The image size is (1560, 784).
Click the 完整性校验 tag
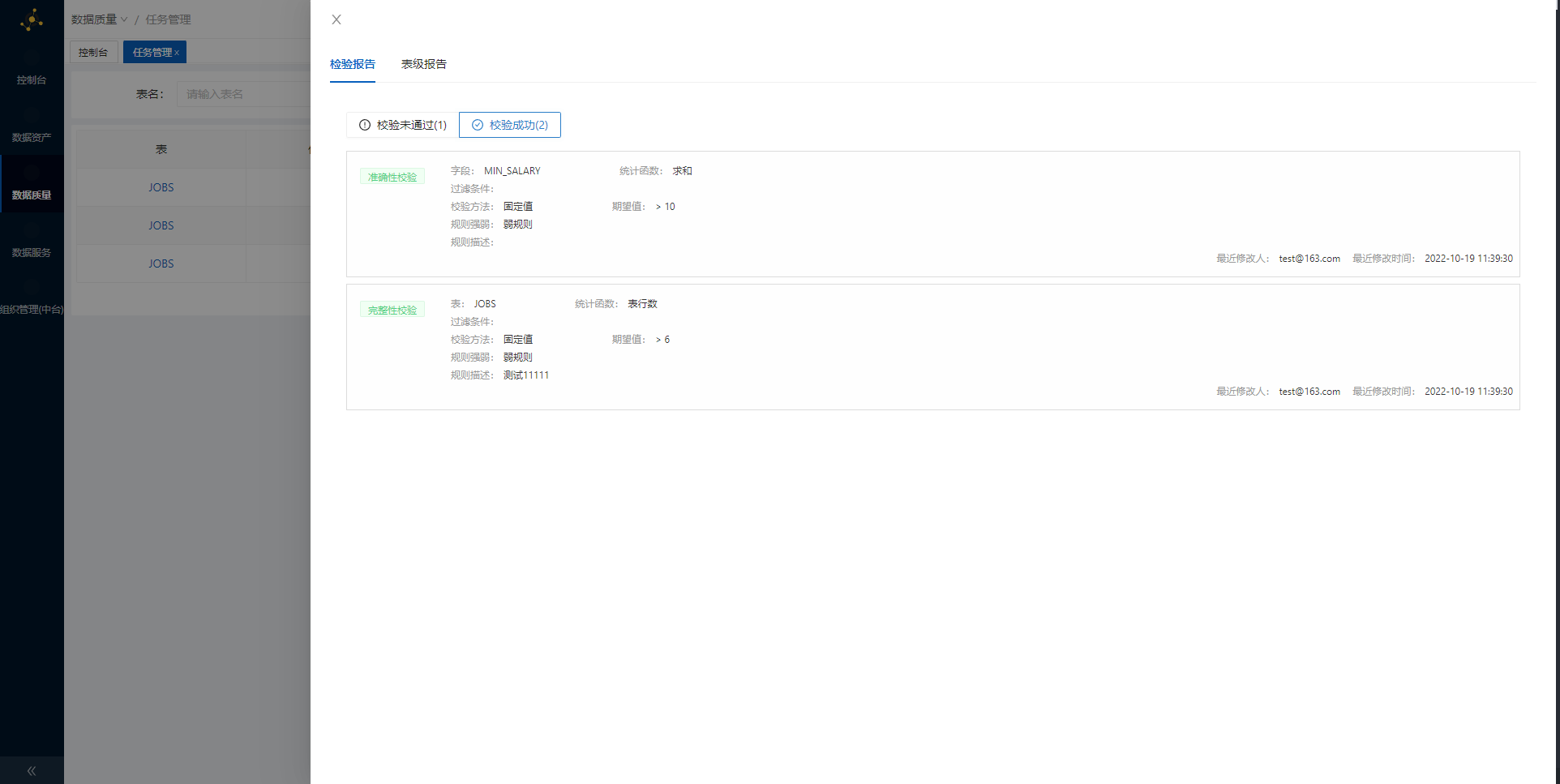[x=392, y=311]
